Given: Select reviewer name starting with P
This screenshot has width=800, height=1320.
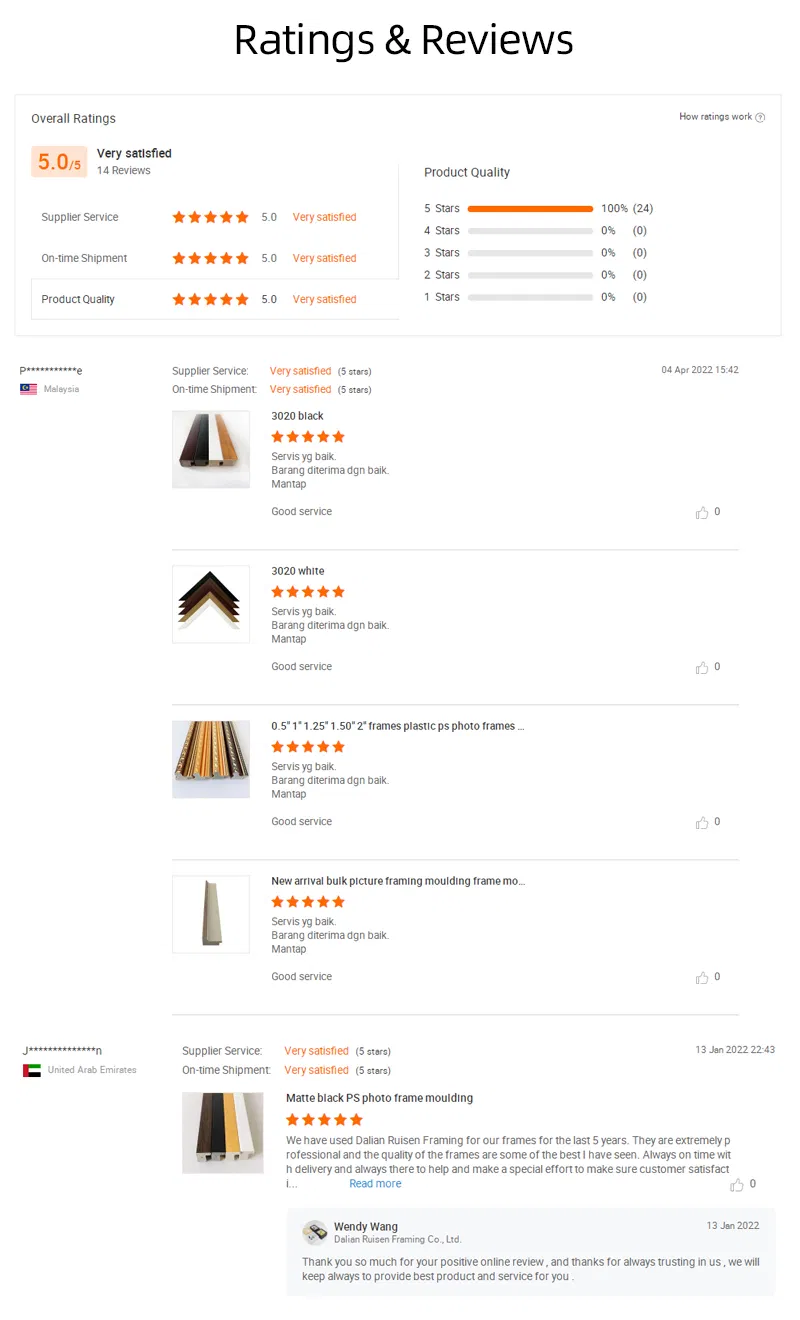Looking at the screenshot, I should click(50, 370).
